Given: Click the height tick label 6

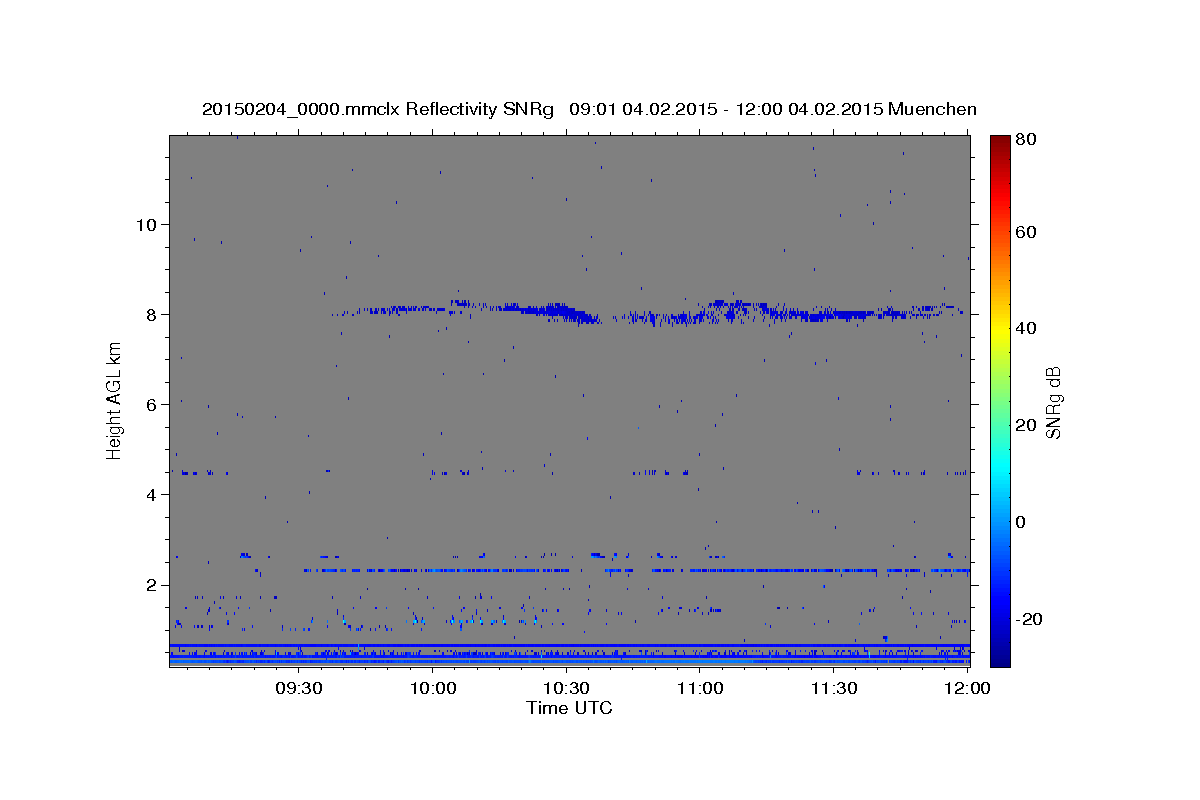Looking at the screenshot, I should (152, 404).
